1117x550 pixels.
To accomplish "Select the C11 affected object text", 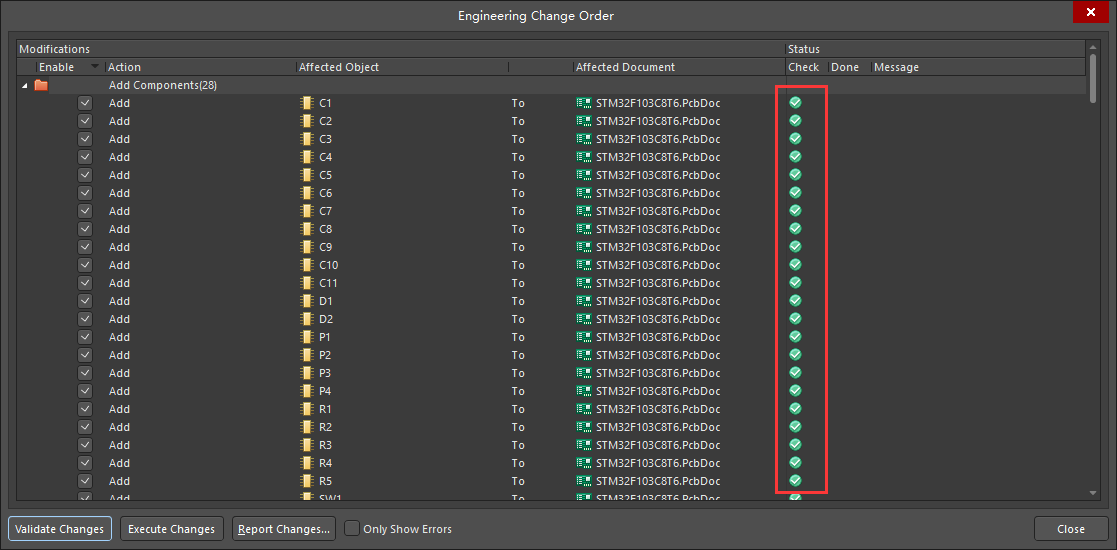I will point(328,283).
